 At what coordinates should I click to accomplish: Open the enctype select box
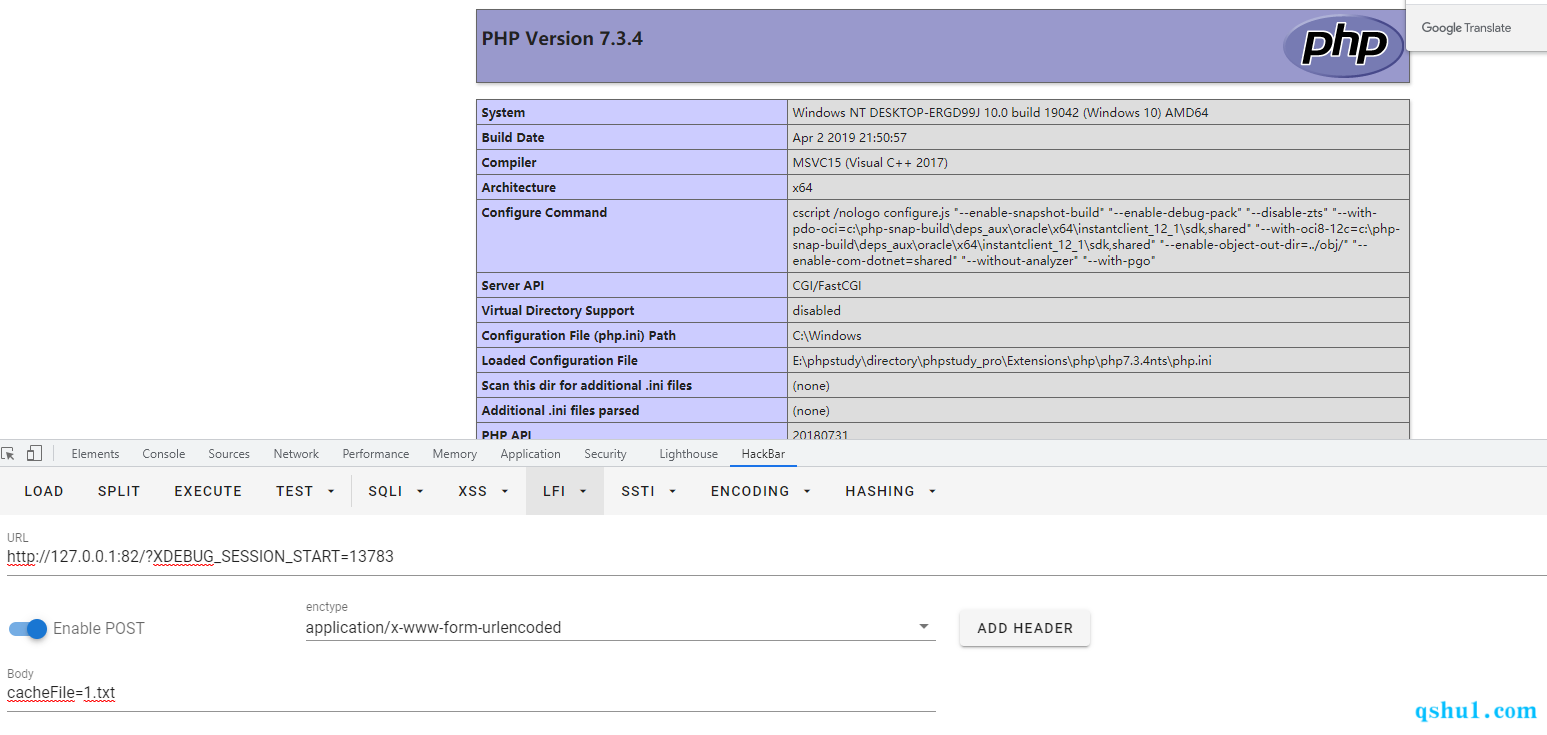click(x=620, y=628)
